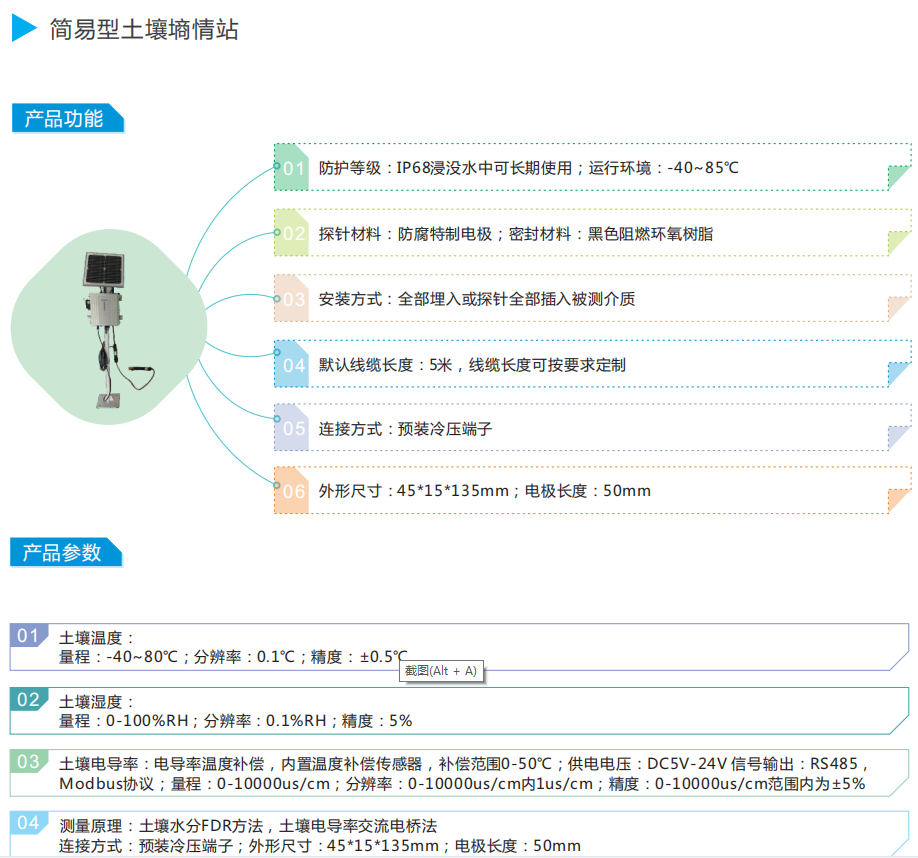
Task: Click the 截图(Alt + A) tooltip button
Action: 441,671
